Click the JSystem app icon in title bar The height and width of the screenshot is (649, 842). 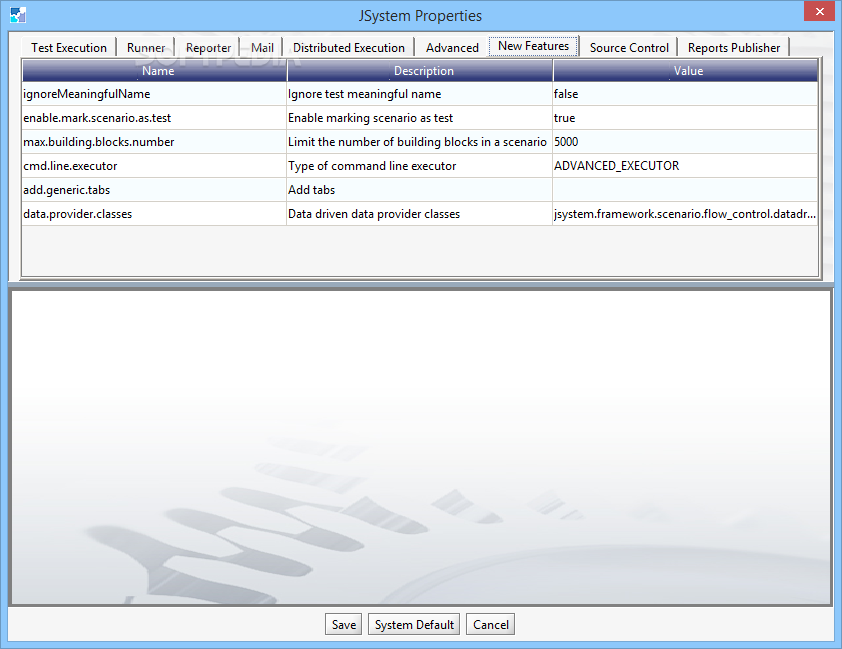point(18,15)
